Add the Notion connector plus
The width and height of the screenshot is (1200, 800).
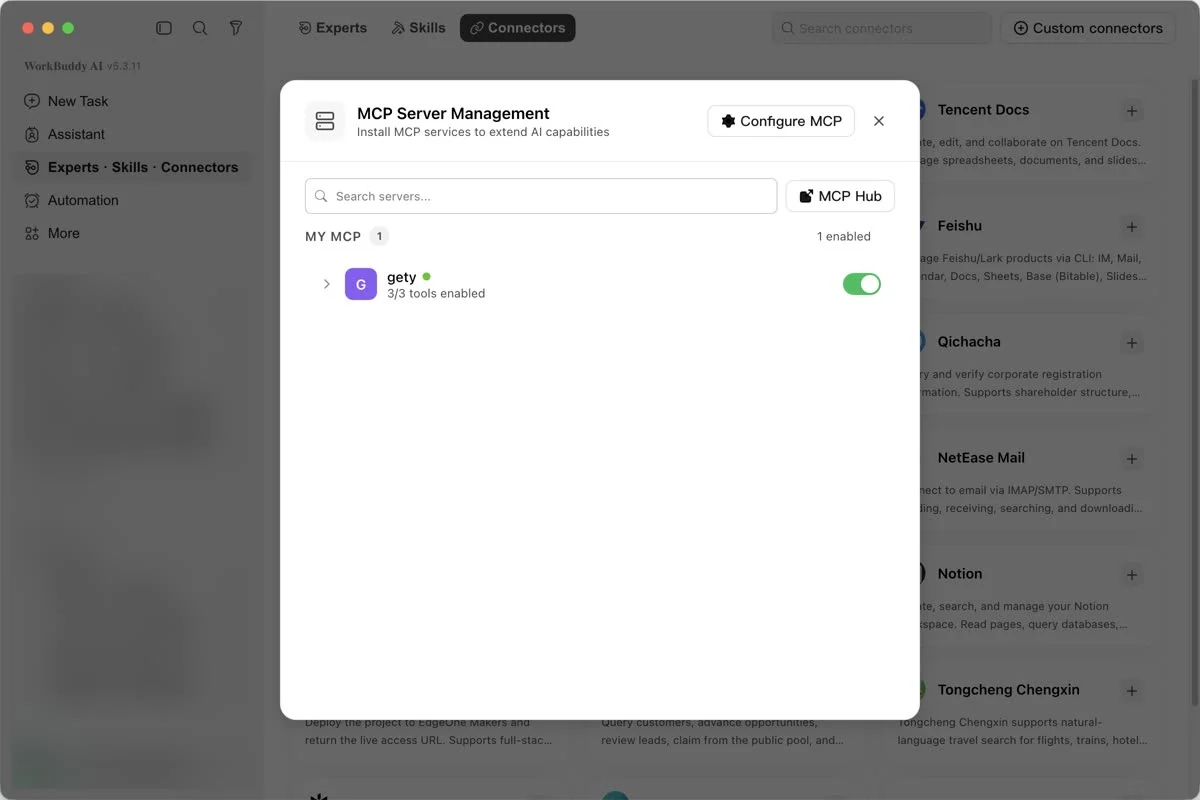[x=1132, y=575]
